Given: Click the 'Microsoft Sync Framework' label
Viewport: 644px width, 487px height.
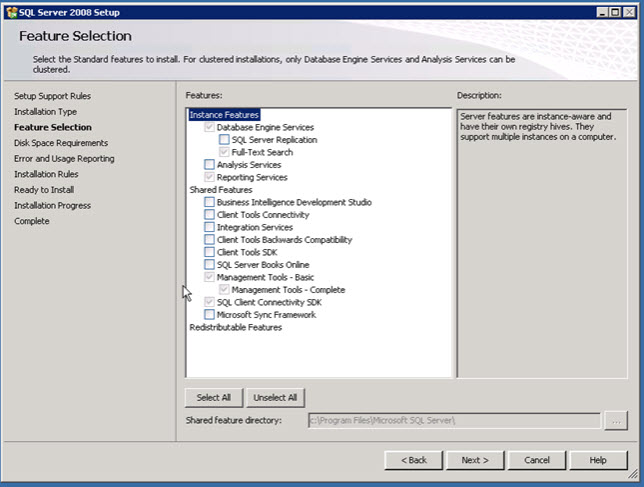Looking at the screenshot, I should [x=267, y=315].
